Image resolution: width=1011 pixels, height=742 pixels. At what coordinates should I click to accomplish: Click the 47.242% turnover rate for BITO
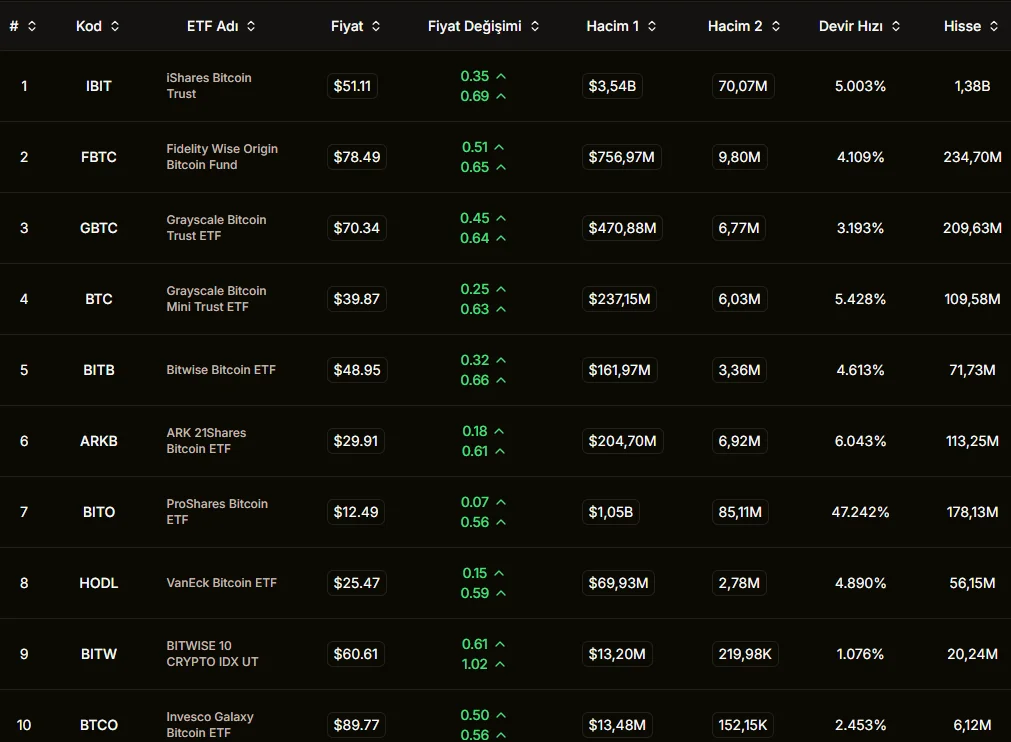[x=860, y=512]
